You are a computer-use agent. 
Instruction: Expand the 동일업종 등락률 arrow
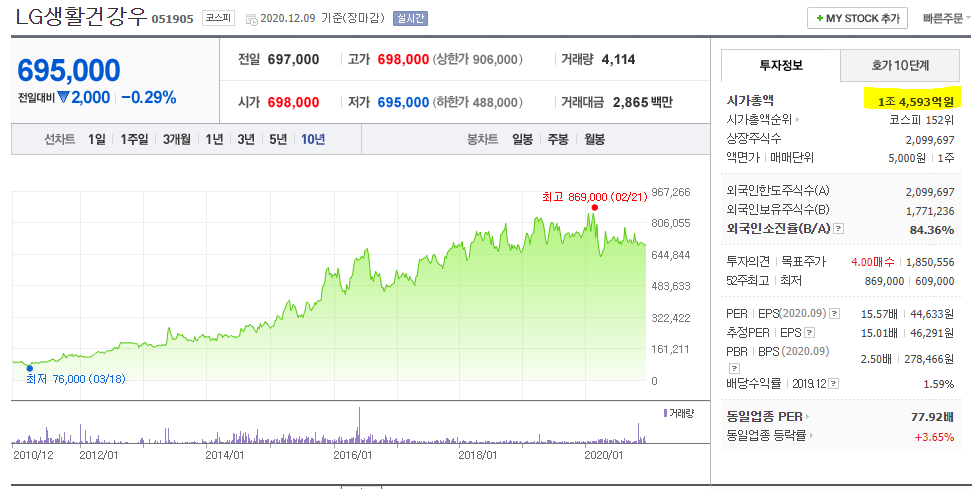[812, 436]
